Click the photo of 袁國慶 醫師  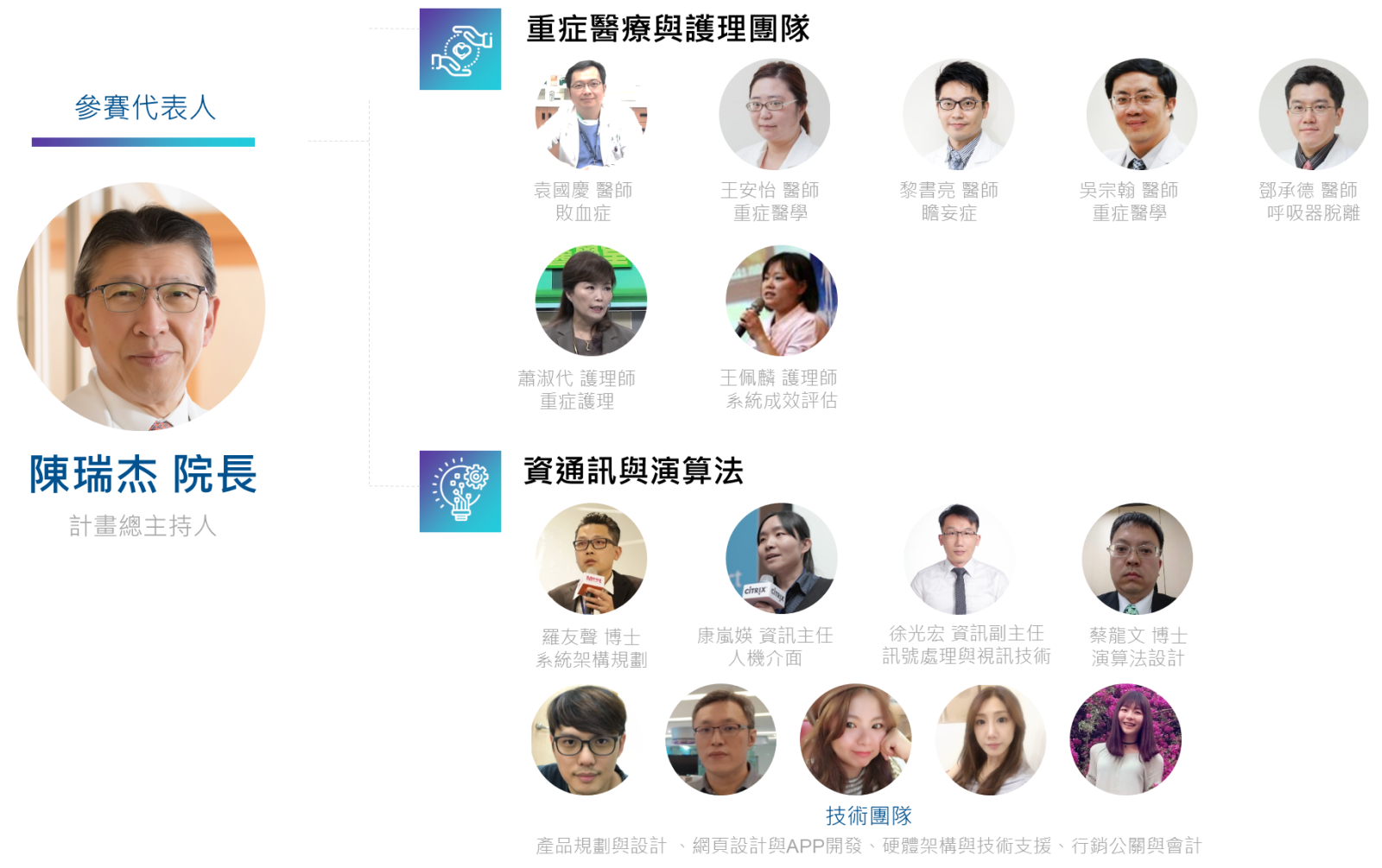click(x=591, y=114)
